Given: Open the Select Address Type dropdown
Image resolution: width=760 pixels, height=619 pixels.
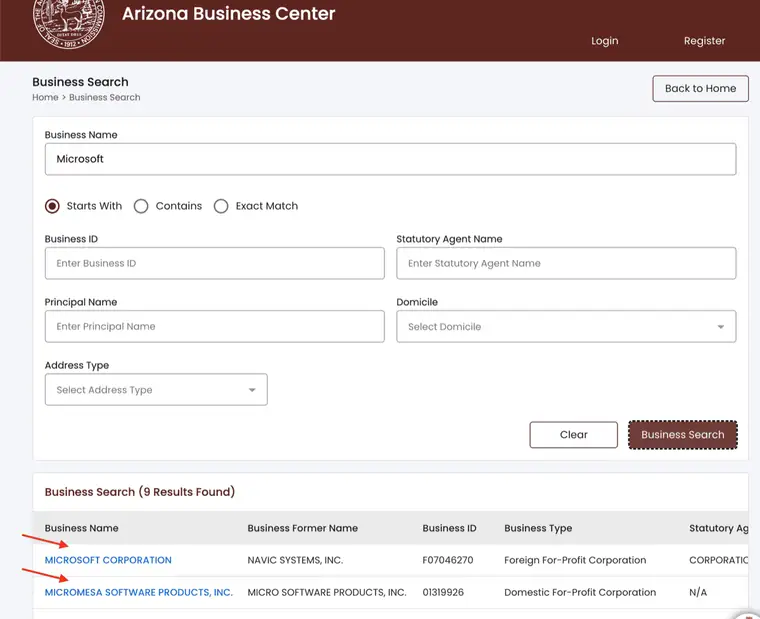Looking at the screenshot, I should coord(156,389).
